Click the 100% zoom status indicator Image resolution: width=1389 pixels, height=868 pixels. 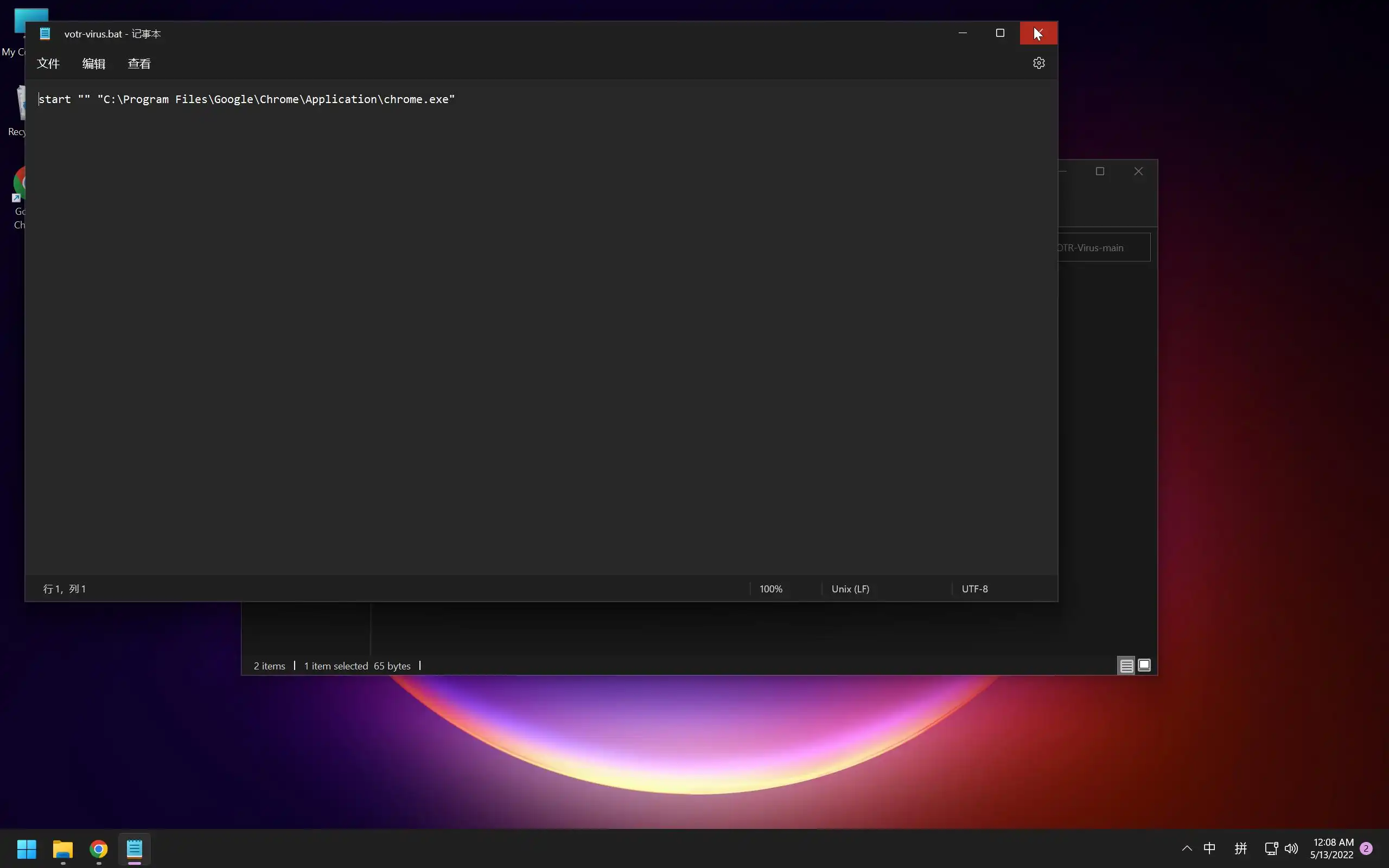770,589
